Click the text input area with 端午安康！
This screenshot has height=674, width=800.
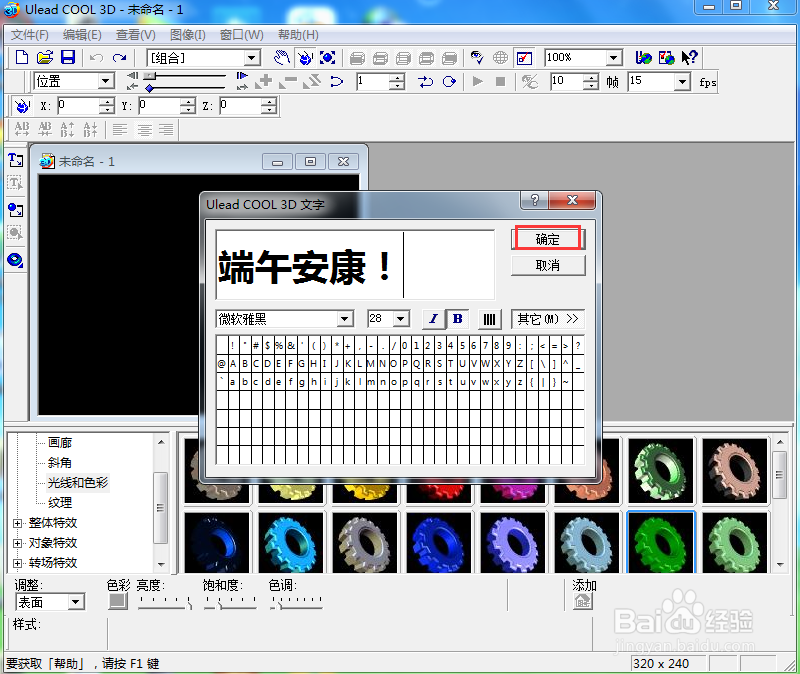355,264
